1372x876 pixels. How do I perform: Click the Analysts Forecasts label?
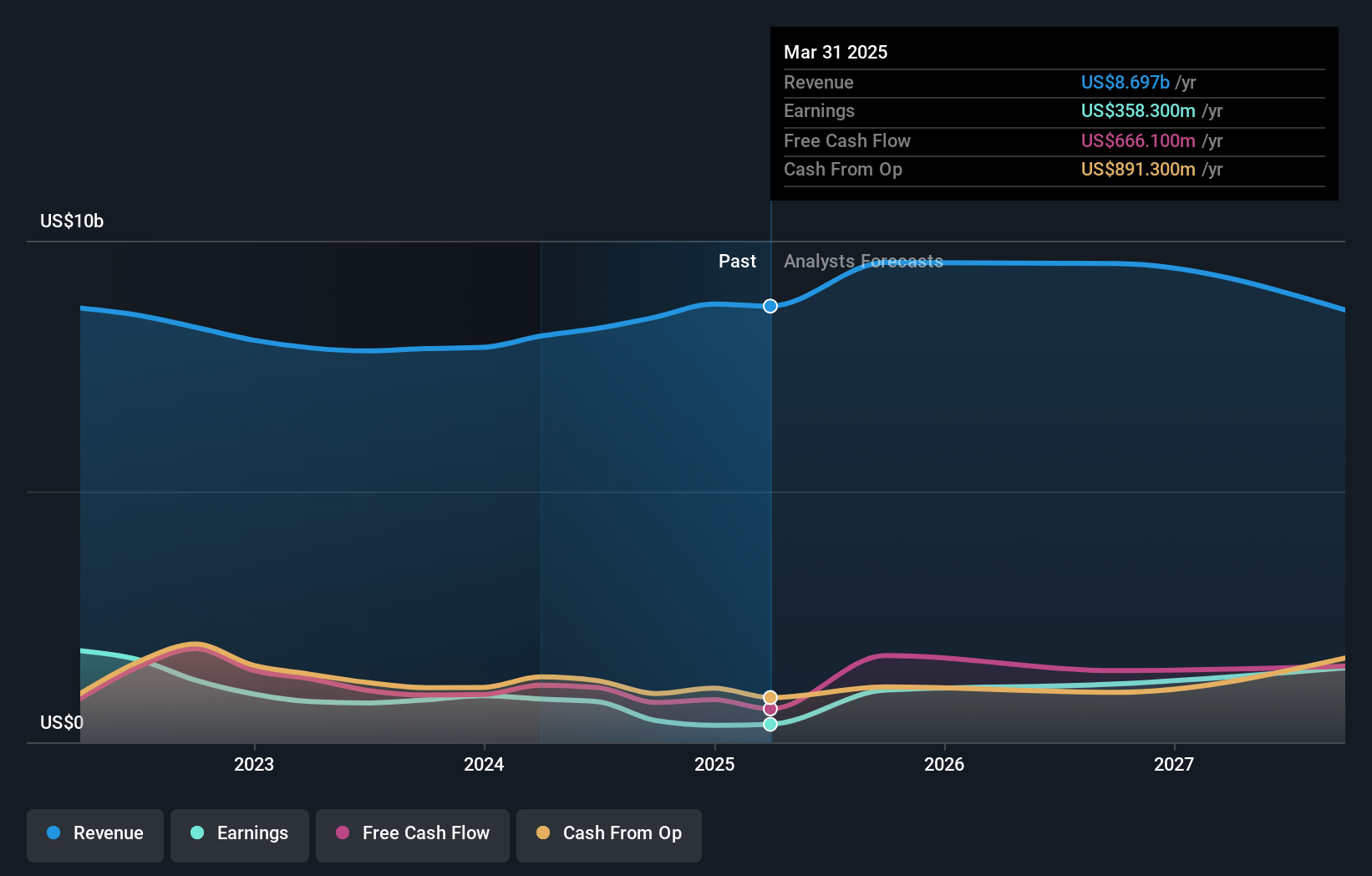(863, 261)
